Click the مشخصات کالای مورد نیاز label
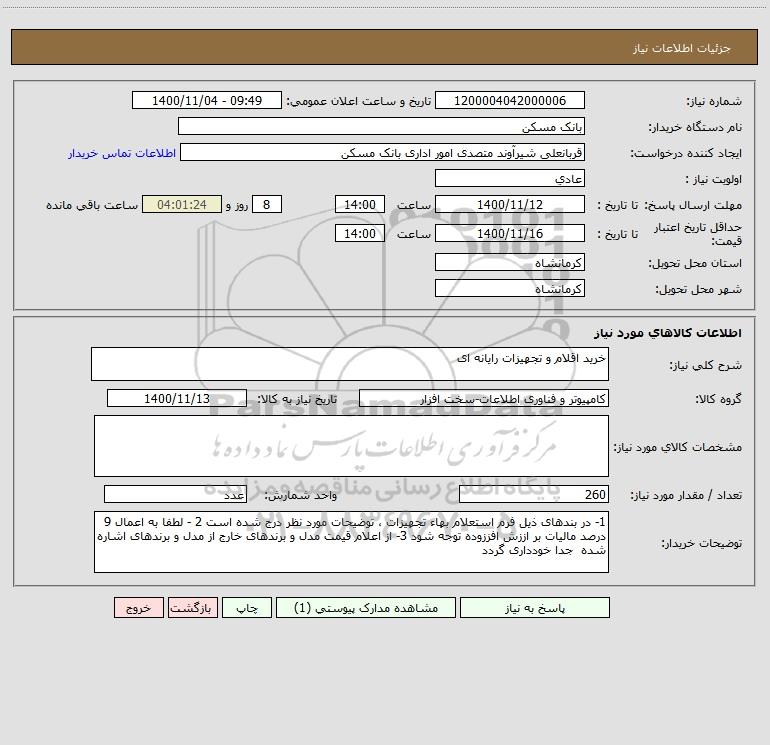770x745 pixels. pyautogui.click(x=678, y=447)
